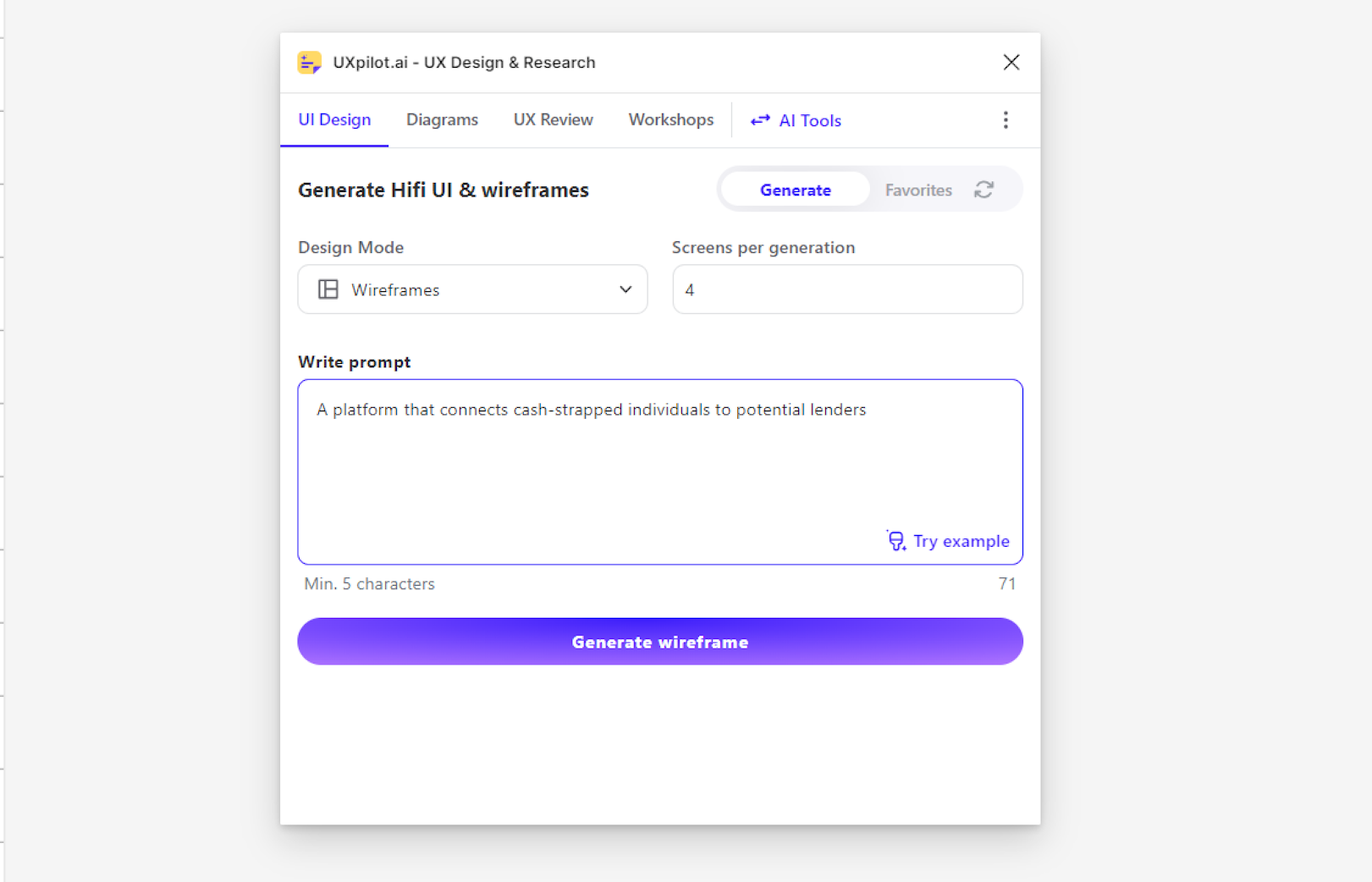Select the Workshops tab
The width and height of the screenshot is (1372, 882).
click(670, 119)
